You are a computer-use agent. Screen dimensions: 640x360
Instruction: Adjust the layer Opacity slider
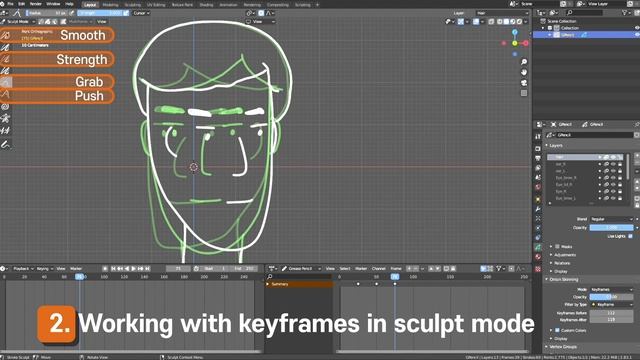click(x=611, y=227)
